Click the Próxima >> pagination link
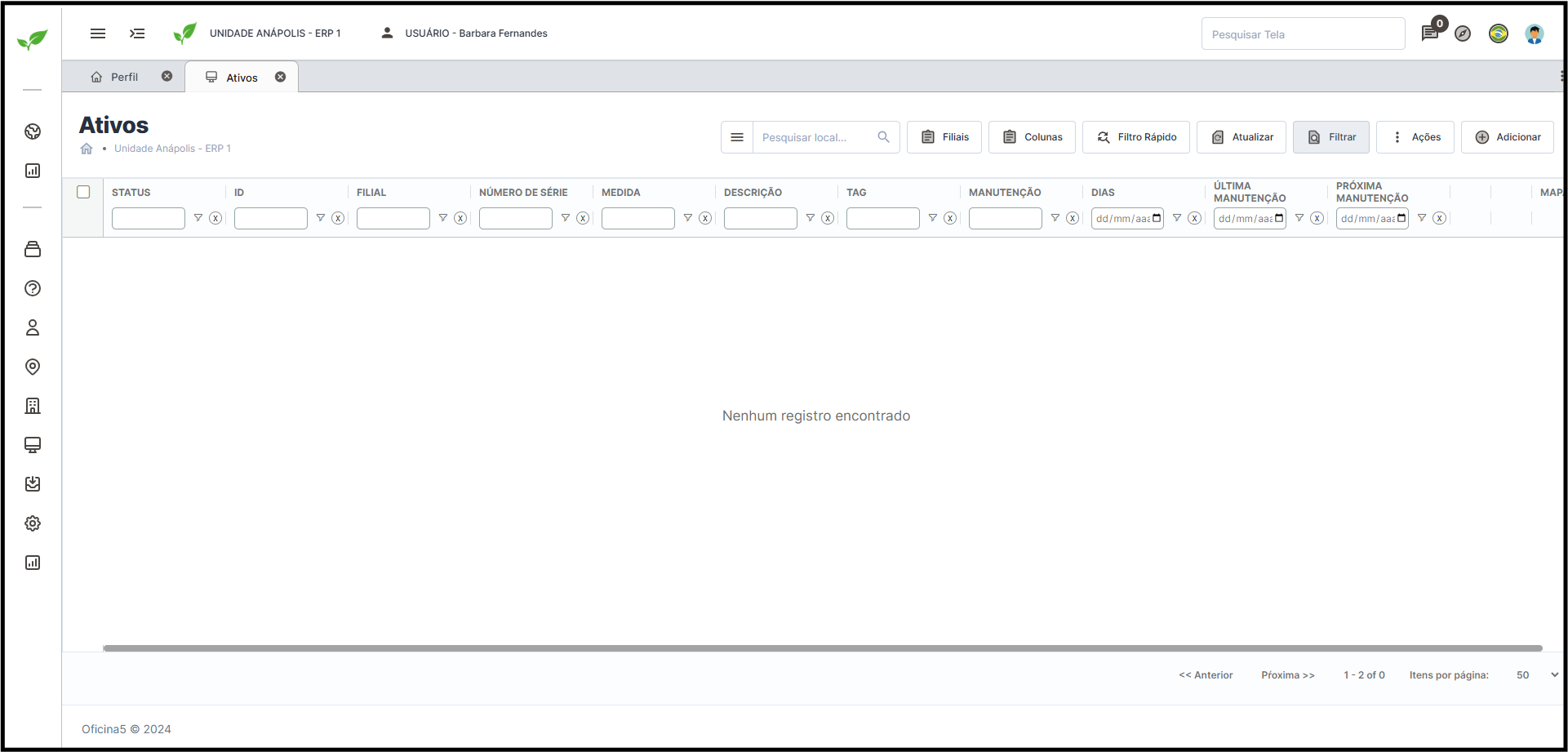1568x752 pixels. [x=1287, y=675]
